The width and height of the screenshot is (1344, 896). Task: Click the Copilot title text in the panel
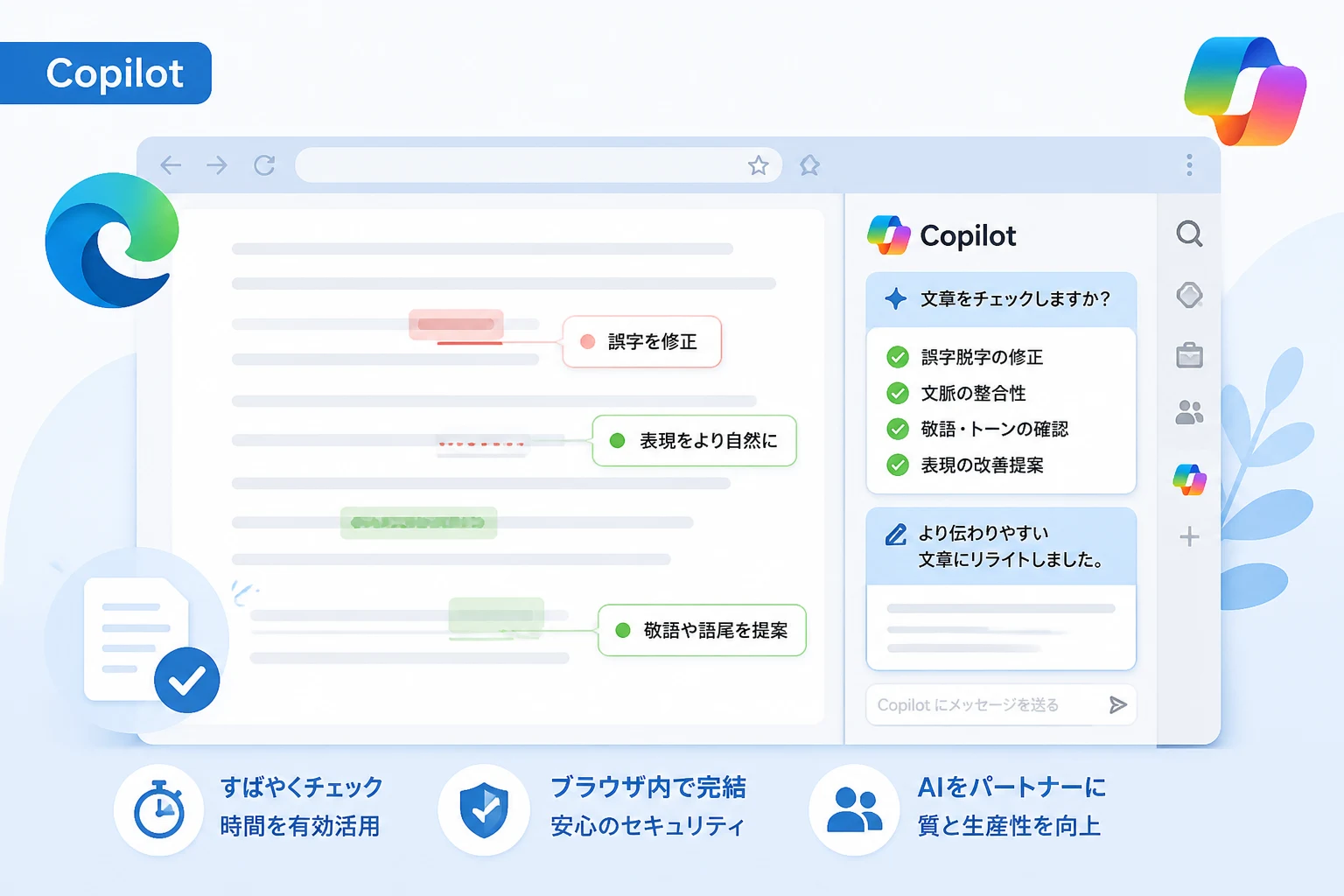click(x=968, y=235)
